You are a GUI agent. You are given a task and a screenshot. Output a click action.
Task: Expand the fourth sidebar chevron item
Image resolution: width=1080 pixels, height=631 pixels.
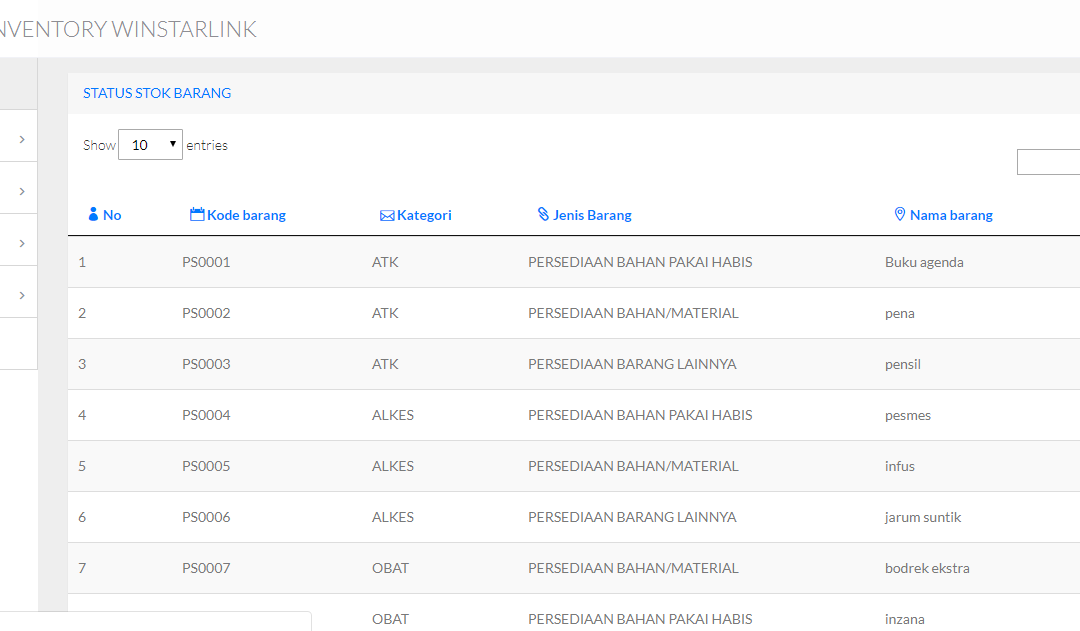click(x=22, y=296)
